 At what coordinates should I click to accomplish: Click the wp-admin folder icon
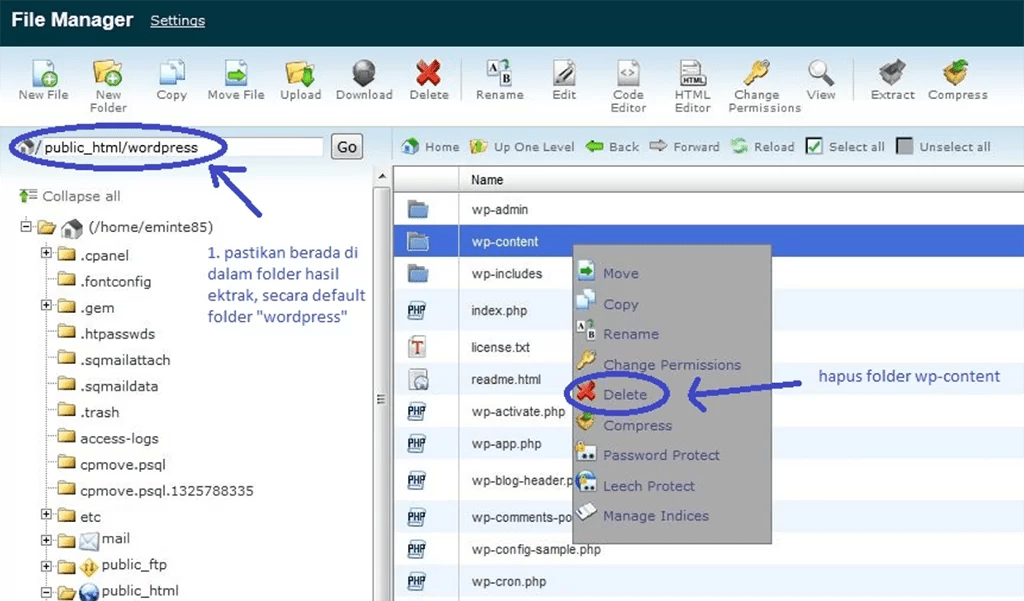pyautogui.click(x=418, y=210)
